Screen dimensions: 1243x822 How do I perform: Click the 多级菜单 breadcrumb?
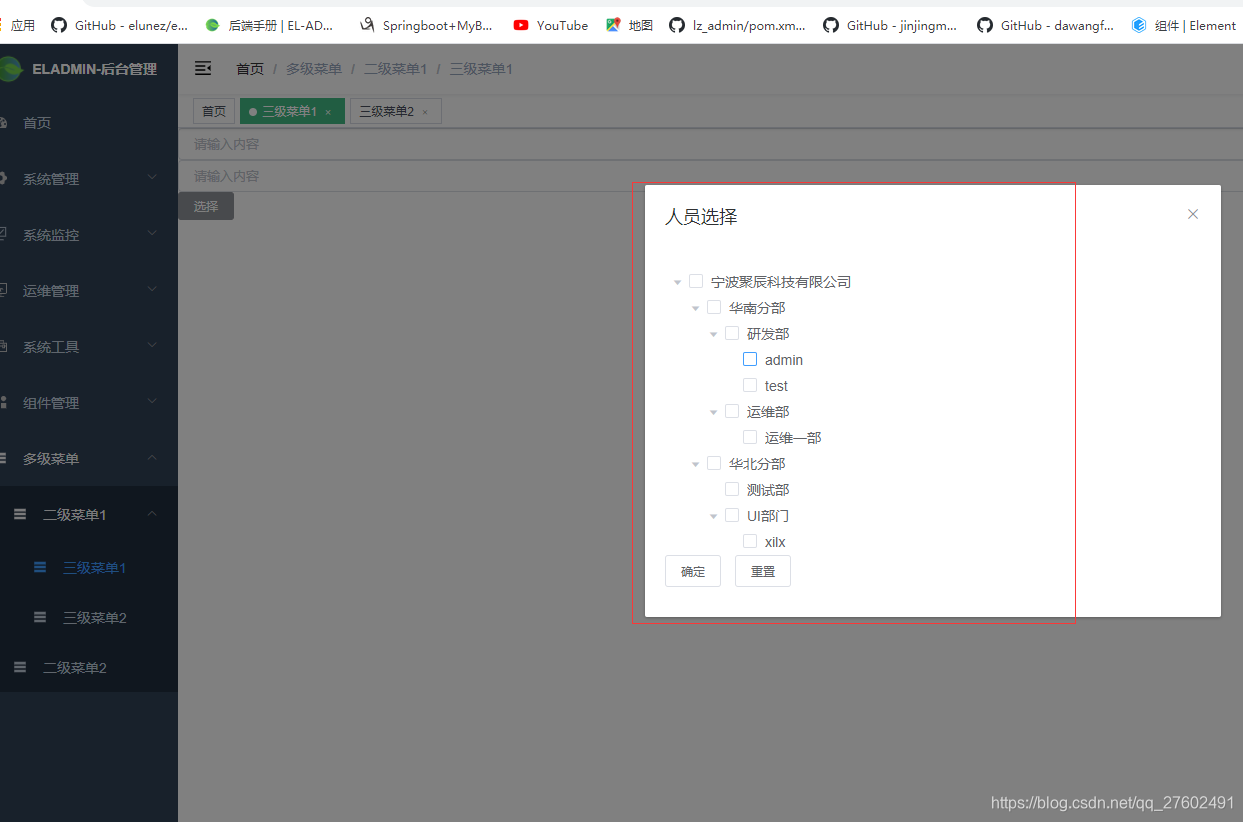coord(314,69)
